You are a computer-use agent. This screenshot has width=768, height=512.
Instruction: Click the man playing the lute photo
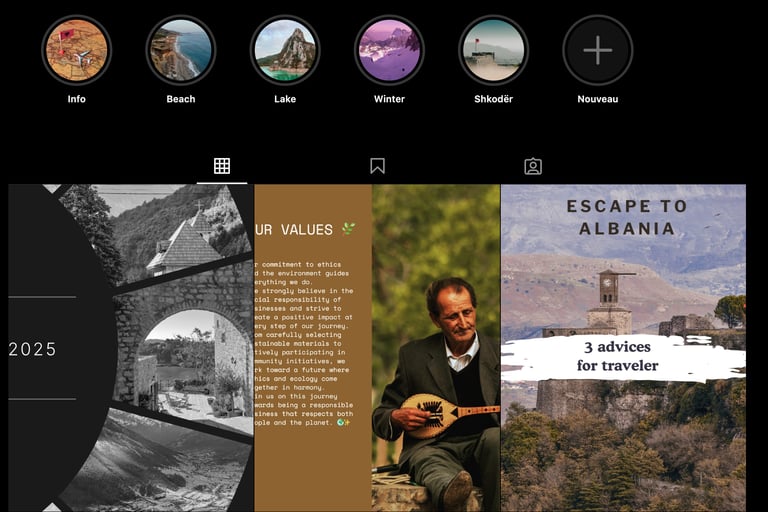tap(436, 348)
